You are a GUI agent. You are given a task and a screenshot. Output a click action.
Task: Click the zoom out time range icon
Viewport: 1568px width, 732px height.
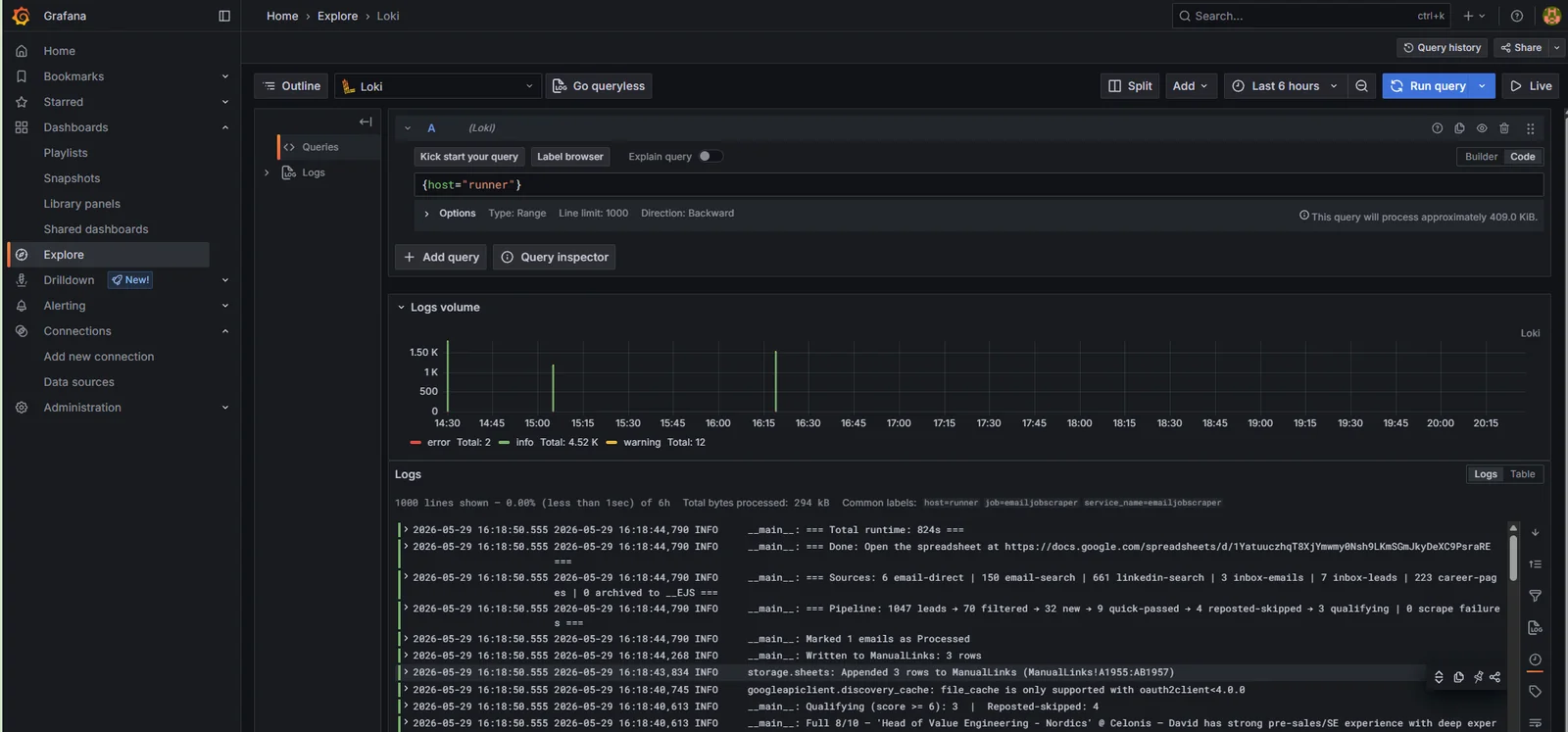1361,86
